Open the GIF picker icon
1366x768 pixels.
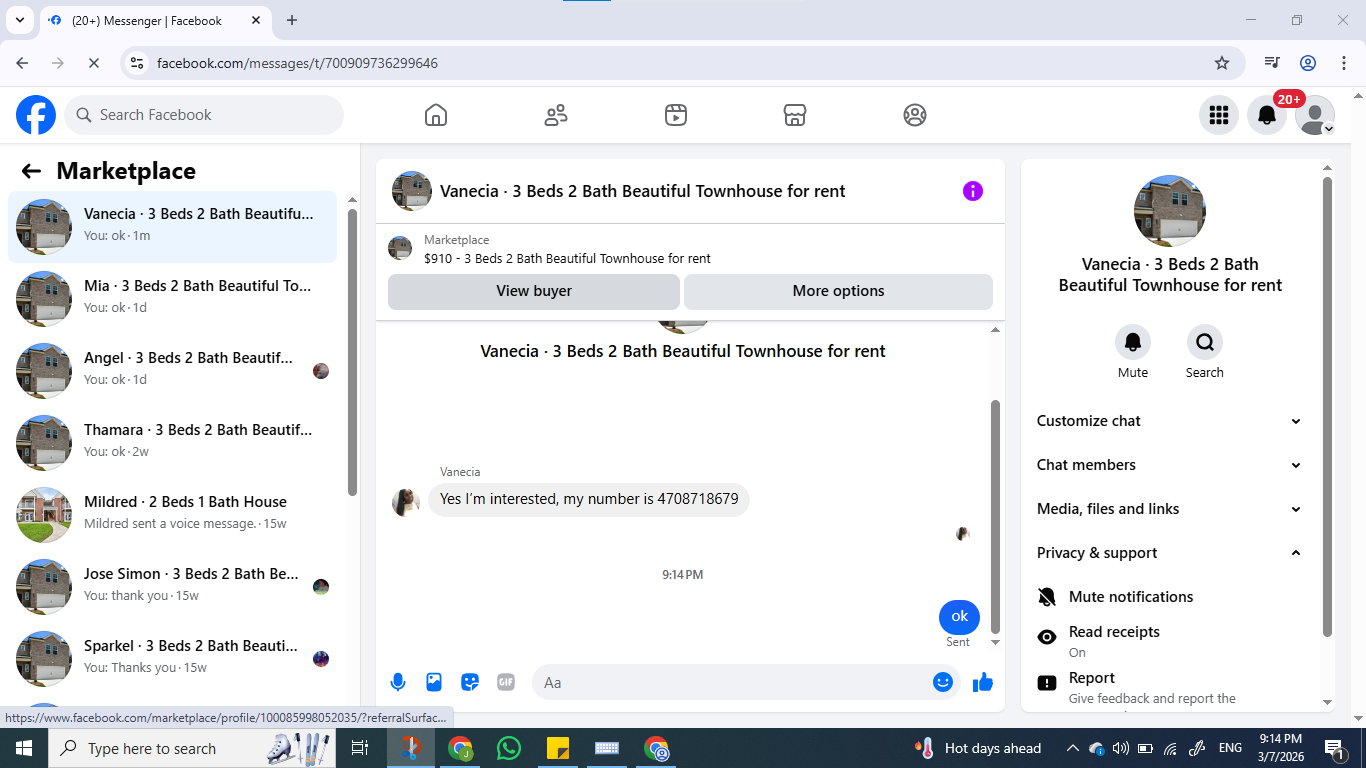(x=506, y=682)
